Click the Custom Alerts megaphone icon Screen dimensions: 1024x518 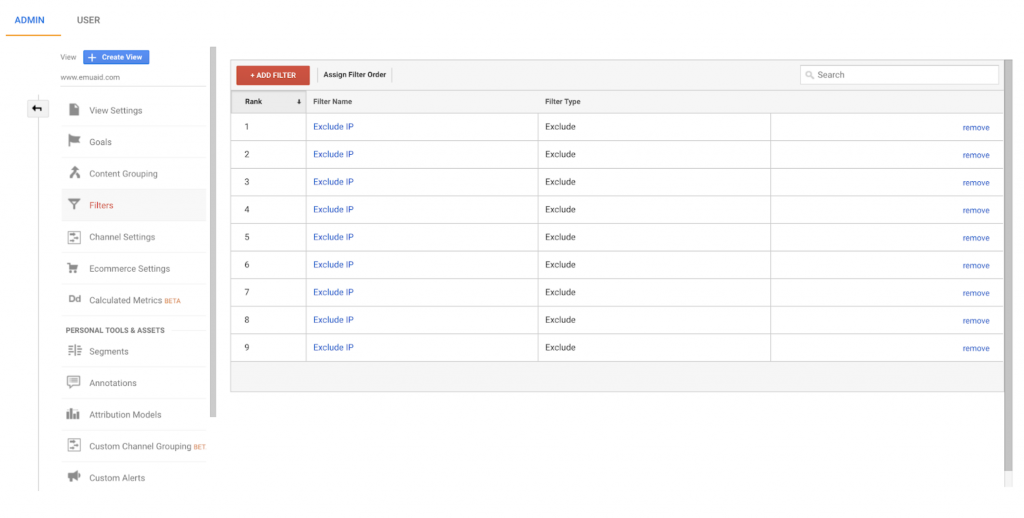click(74, 477)
